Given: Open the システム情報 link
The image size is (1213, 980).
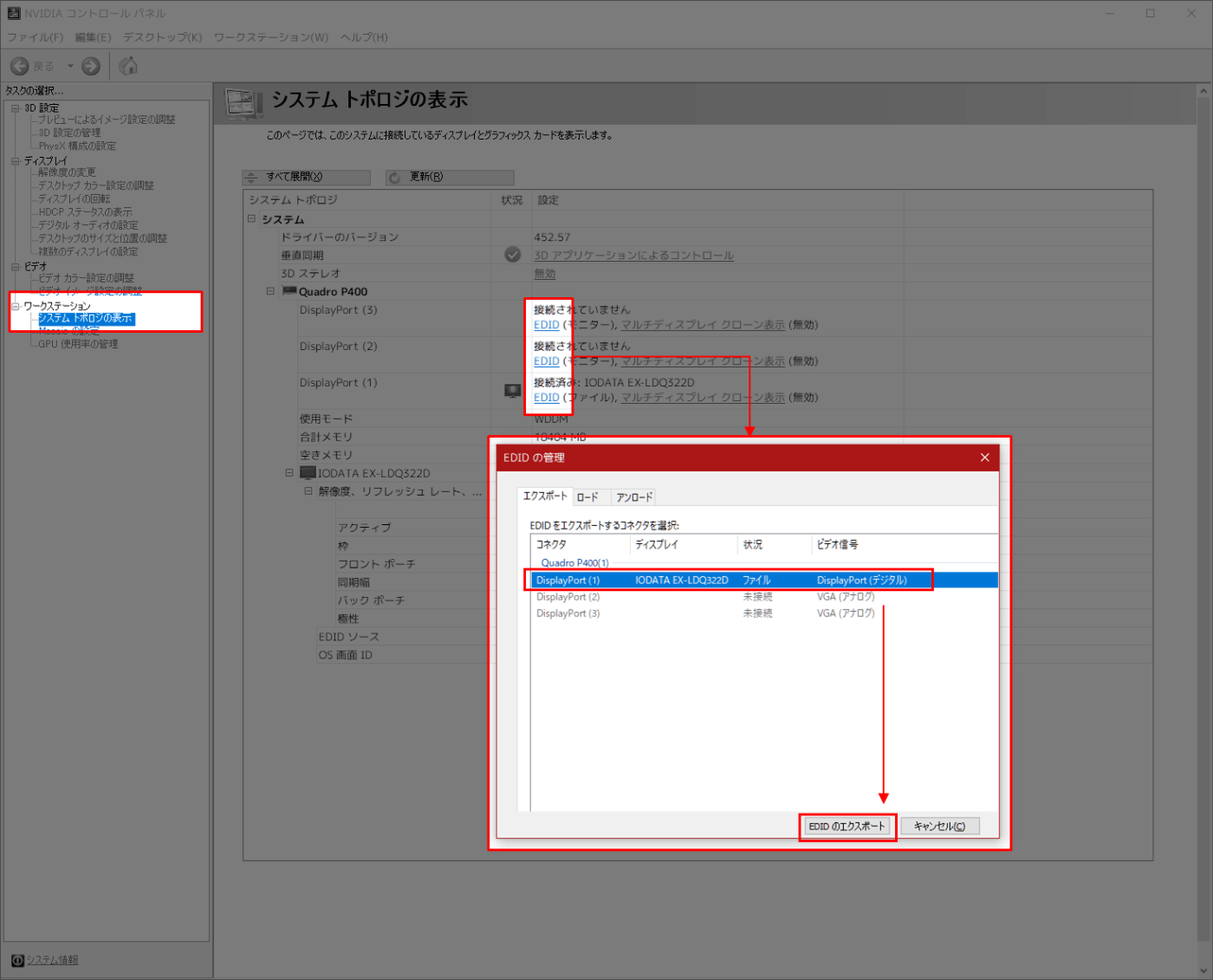Looking at the screenshot, I should [x=52, y=960].
